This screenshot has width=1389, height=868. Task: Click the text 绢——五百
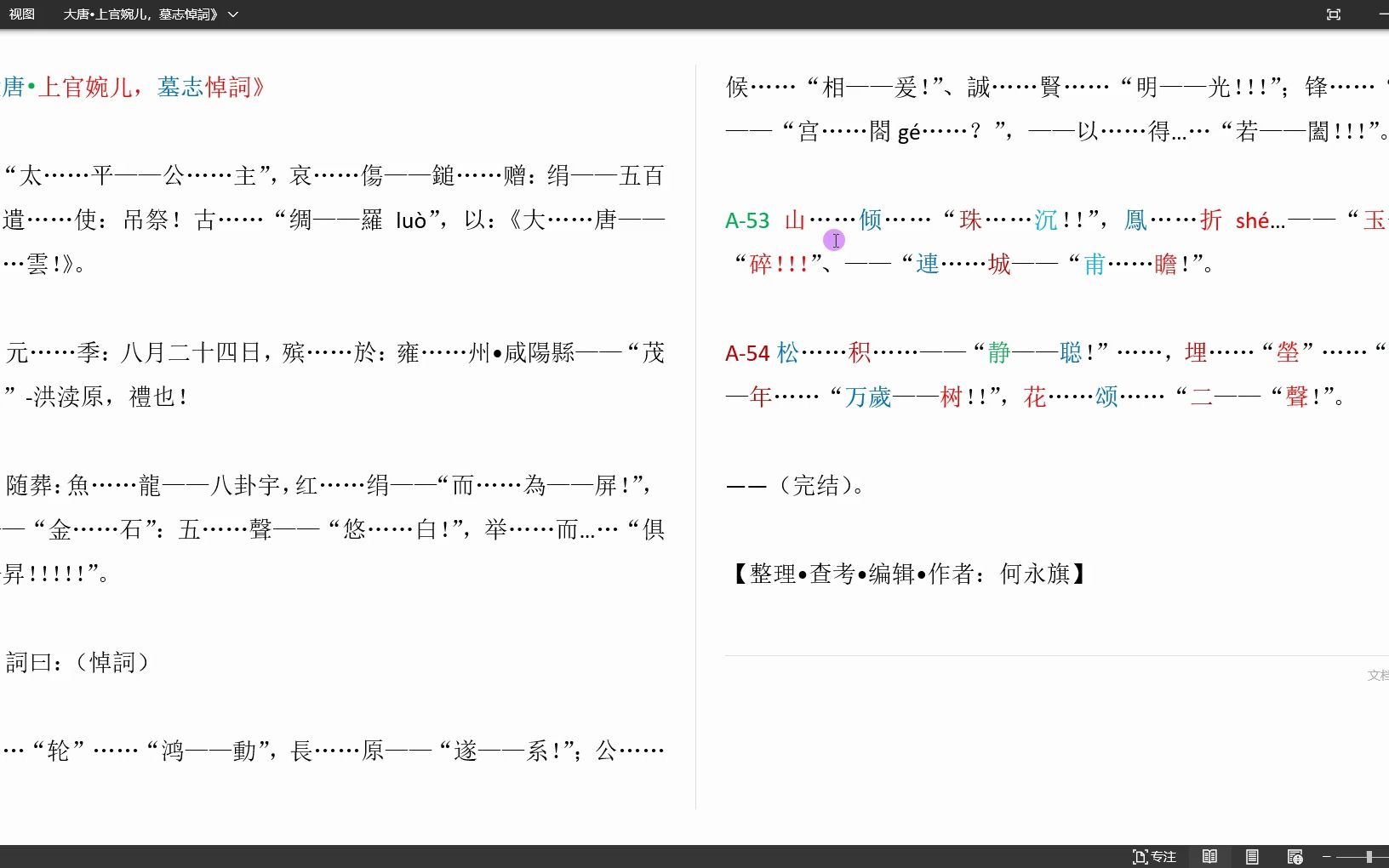[x=605, y=176]
